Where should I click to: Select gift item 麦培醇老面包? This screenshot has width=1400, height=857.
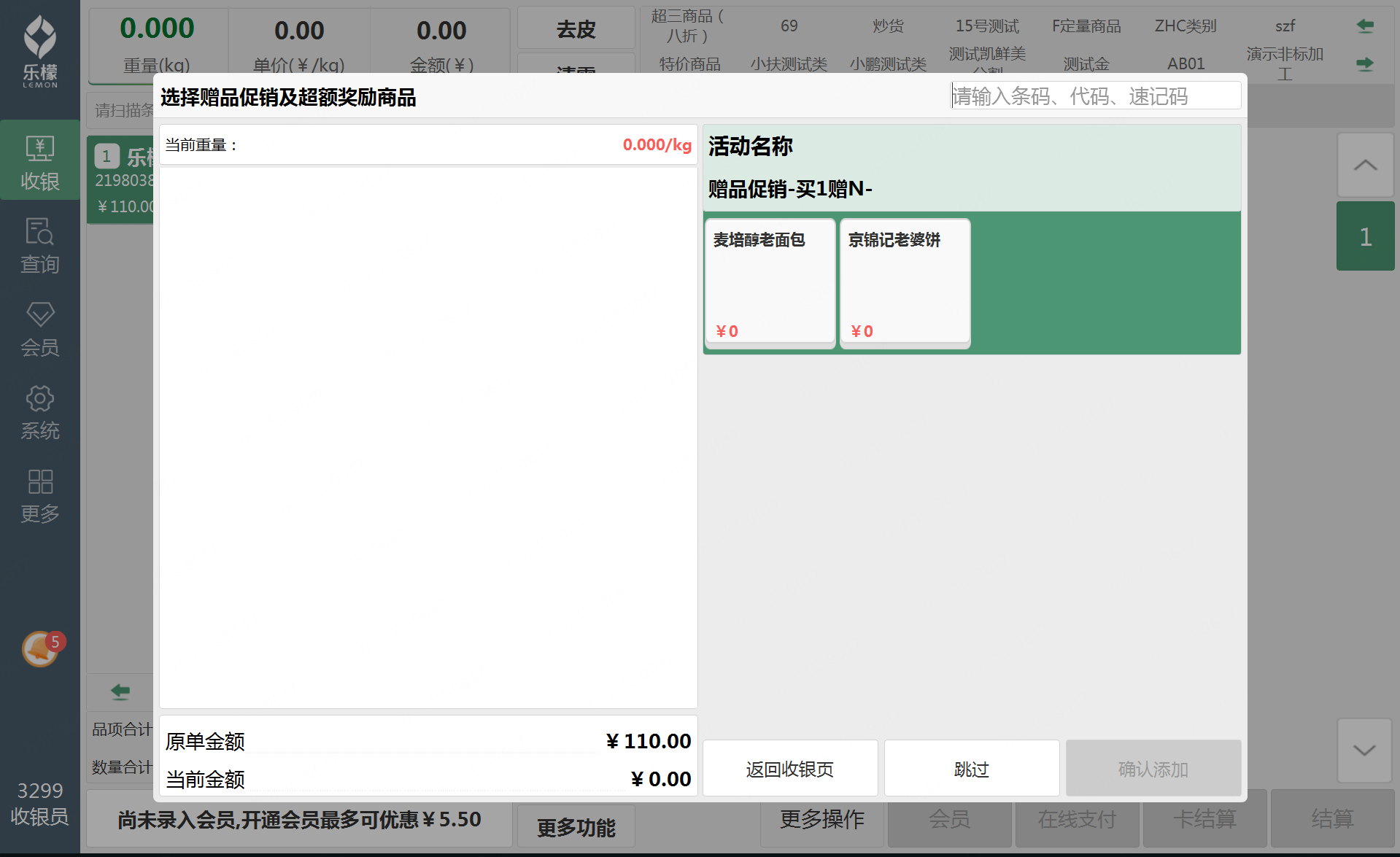tap(770, 283)
